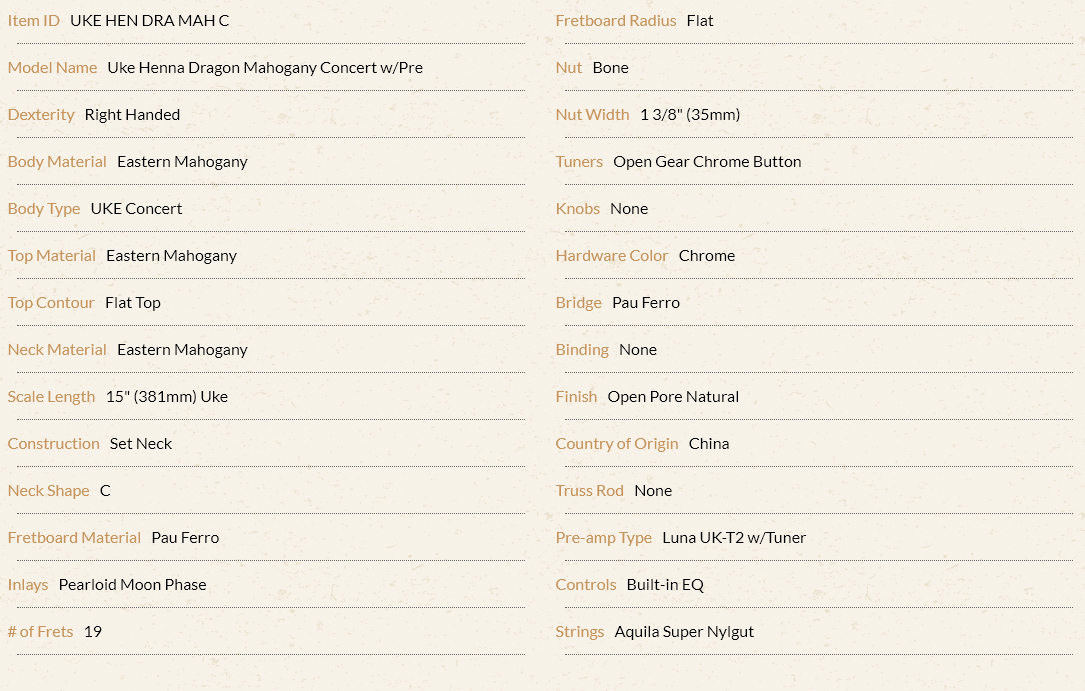The image size is (1085, 691).
Task: Click the Top Contour label
Action: tap(51, 303)
